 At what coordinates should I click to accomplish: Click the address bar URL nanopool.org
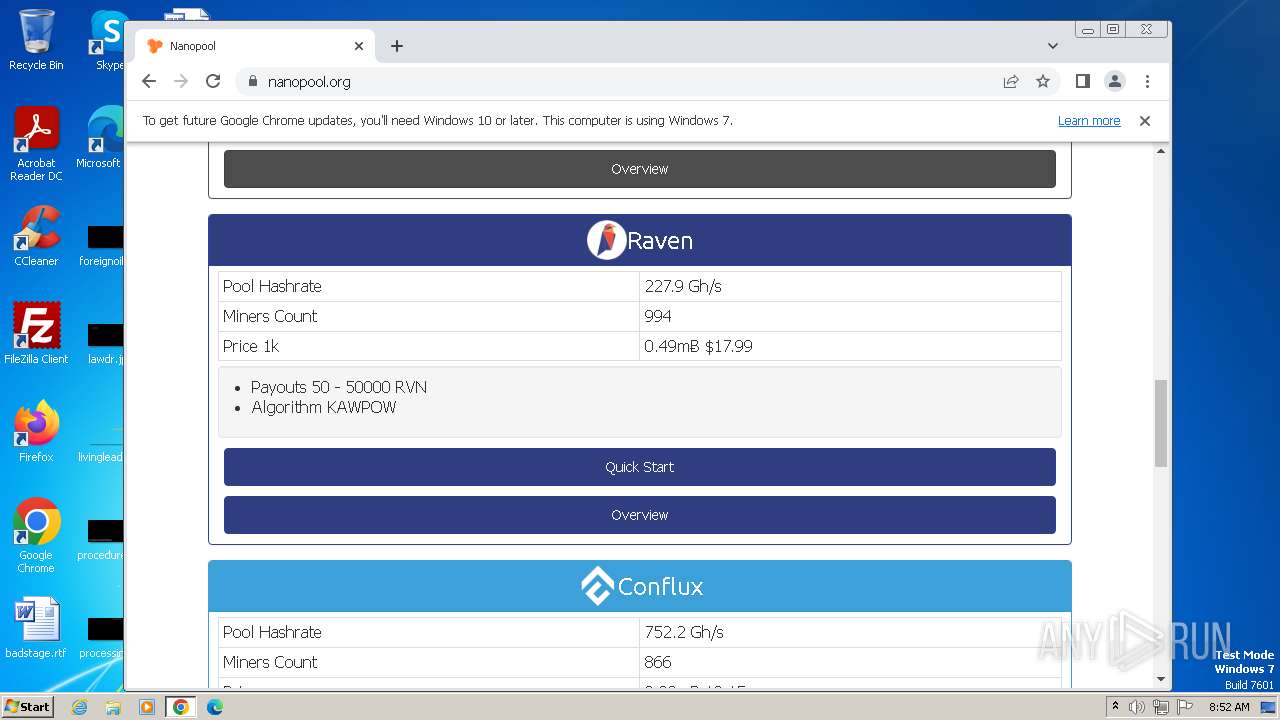tap(309, 82)
